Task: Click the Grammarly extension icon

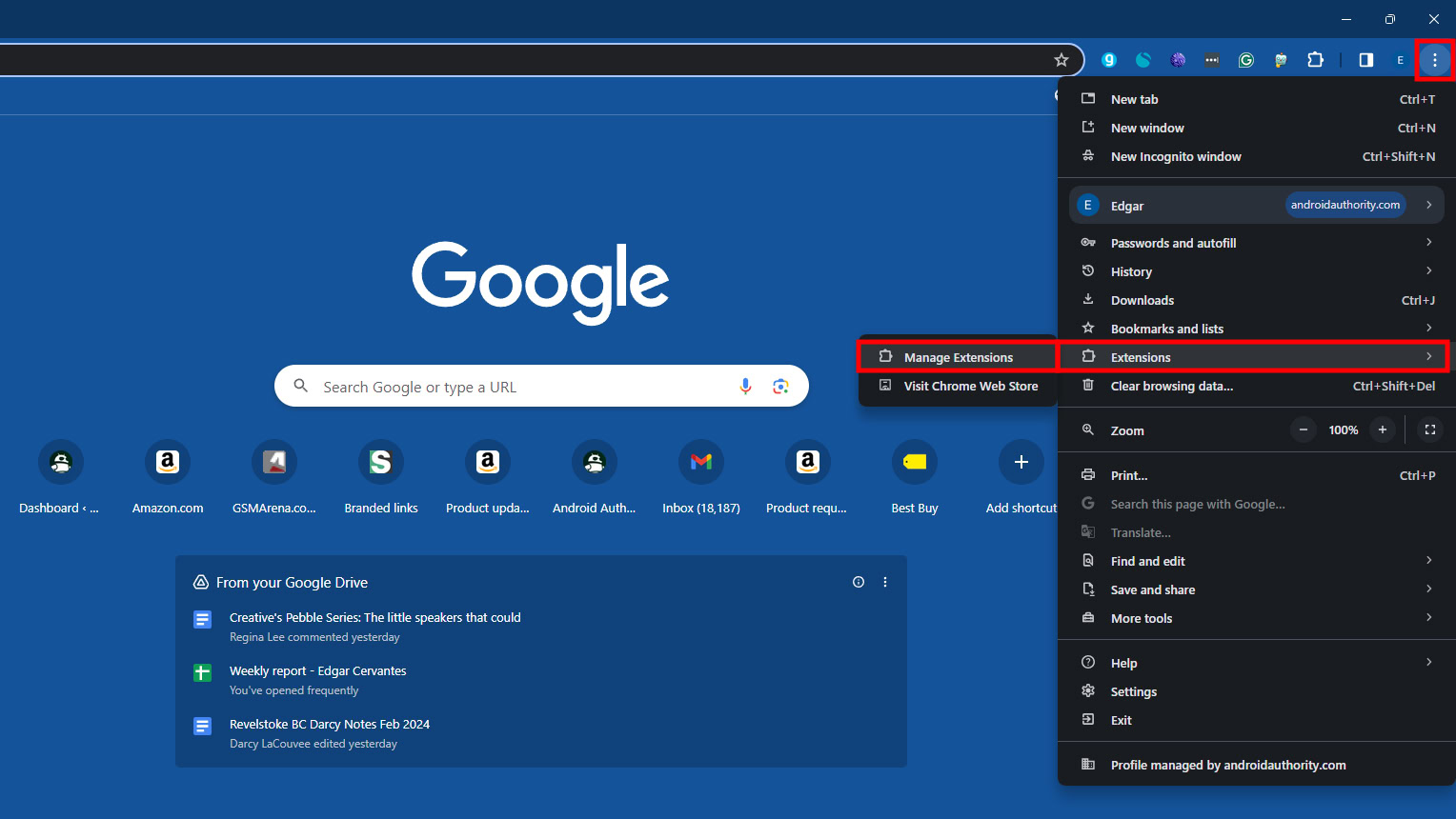Action: (1245, 60)
